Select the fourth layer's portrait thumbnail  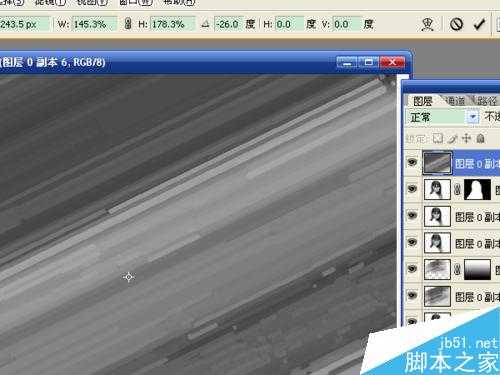[437, 243]
